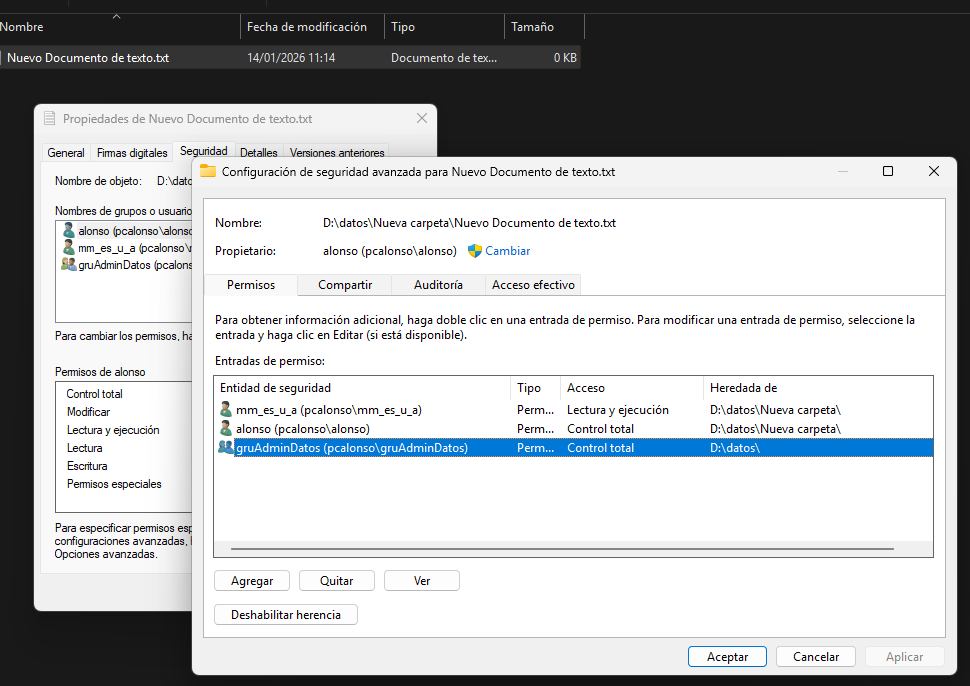
Task: Select gruAdminDatos group icon in Properties list
Action: [68, 265]
